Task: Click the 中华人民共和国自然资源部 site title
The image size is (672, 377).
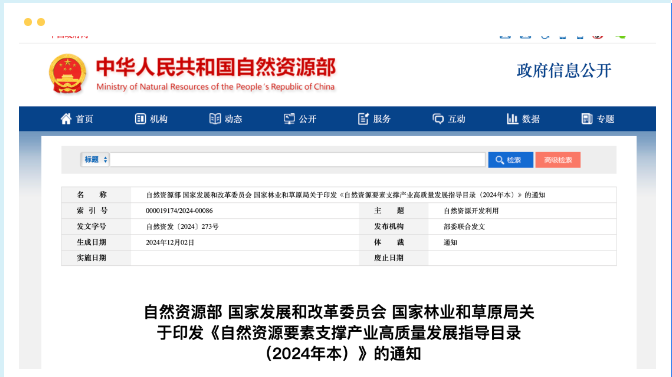Action: (216, 67)
